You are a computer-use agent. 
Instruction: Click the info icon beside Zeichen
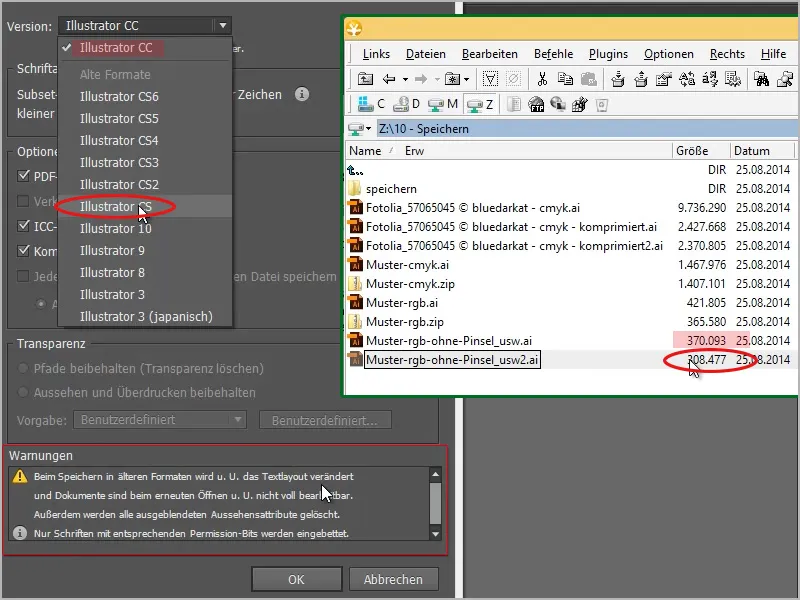pos(302,94)
